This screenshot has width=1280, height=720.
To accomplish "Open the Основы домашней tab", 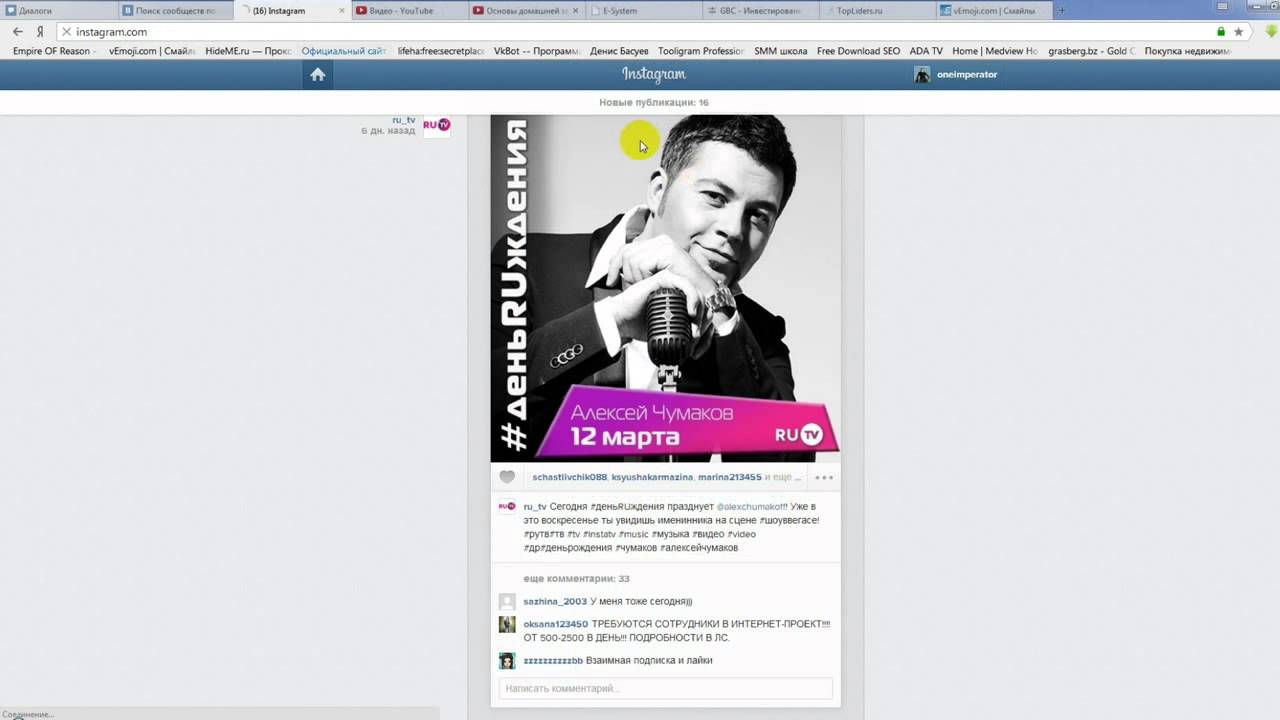I will (x=527, y=10).
